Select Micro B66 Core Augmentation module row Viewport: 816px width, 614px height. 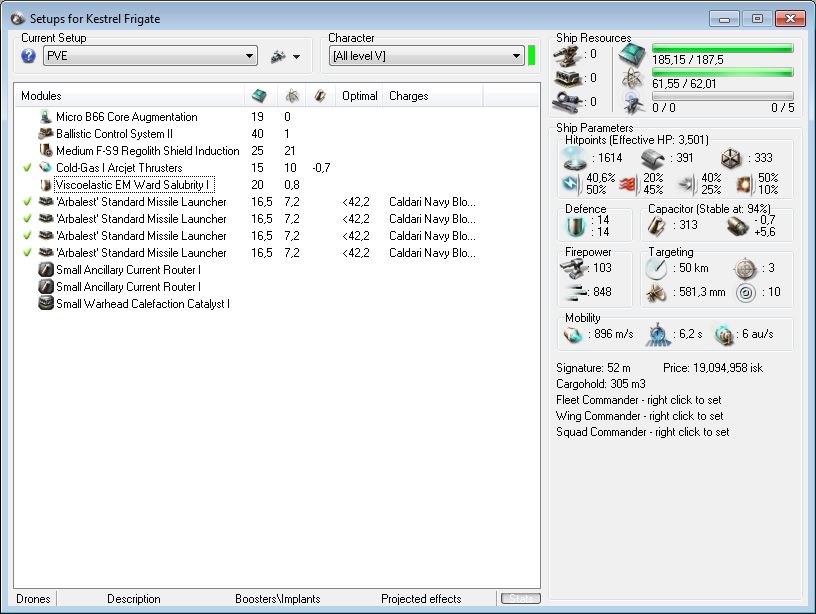click(x=277, y=117)
